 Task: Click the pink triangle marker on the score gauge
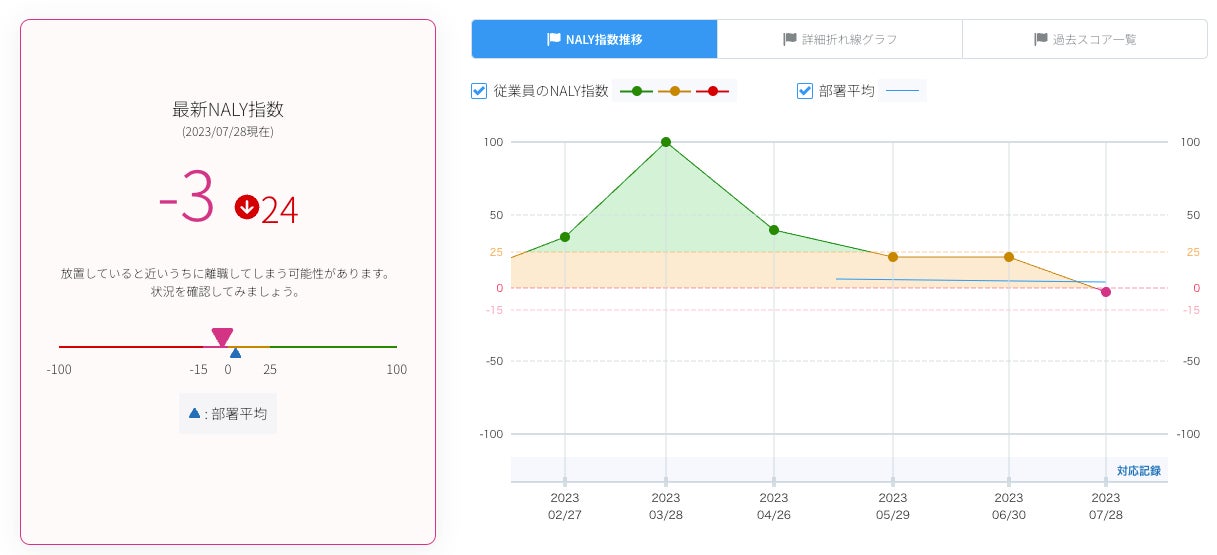pos(222,338)
